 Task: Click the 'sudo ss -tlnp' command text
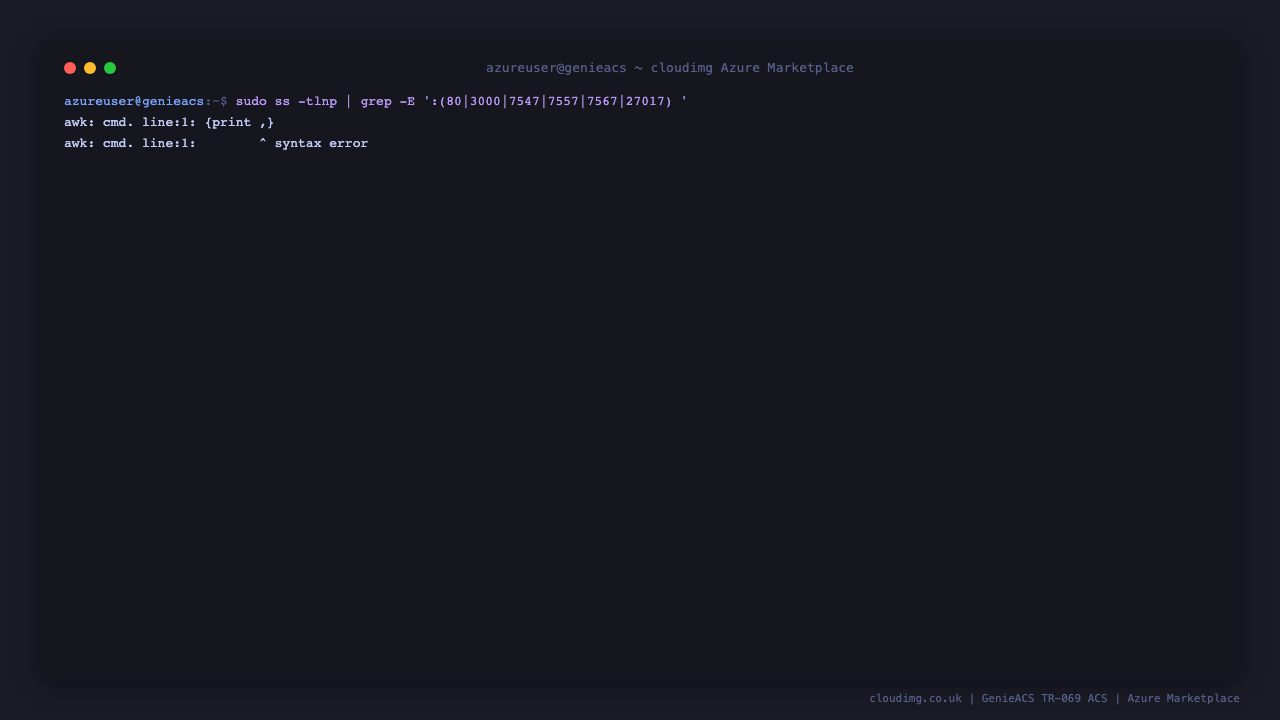pos(286,101)
